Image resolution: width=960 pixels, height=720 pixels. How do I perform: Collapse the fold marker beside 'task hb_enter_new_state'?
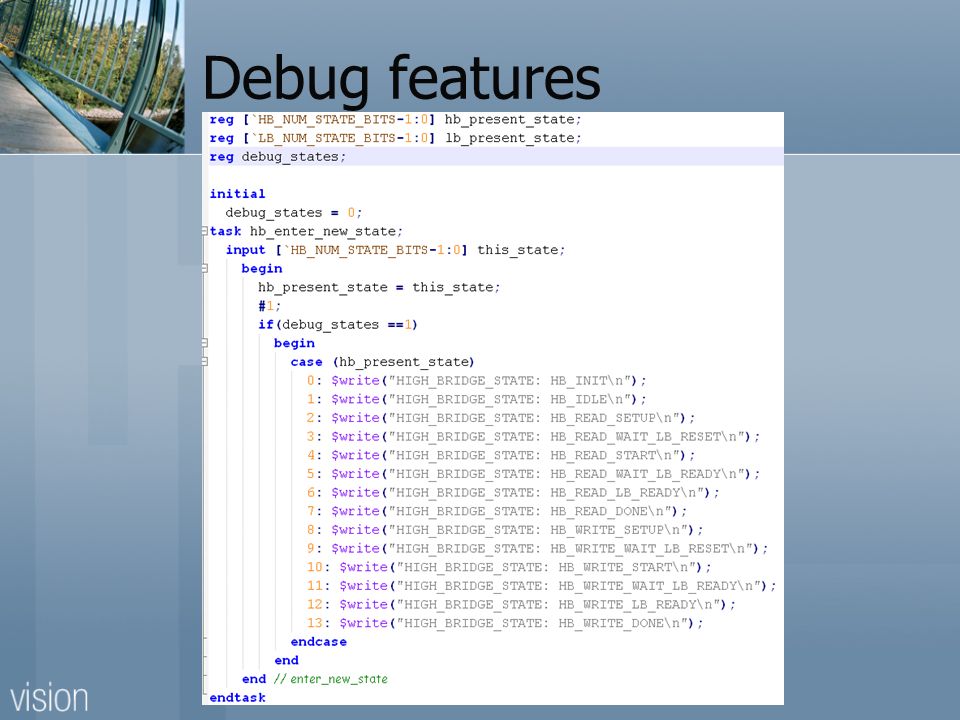click(x=204, y=231)
